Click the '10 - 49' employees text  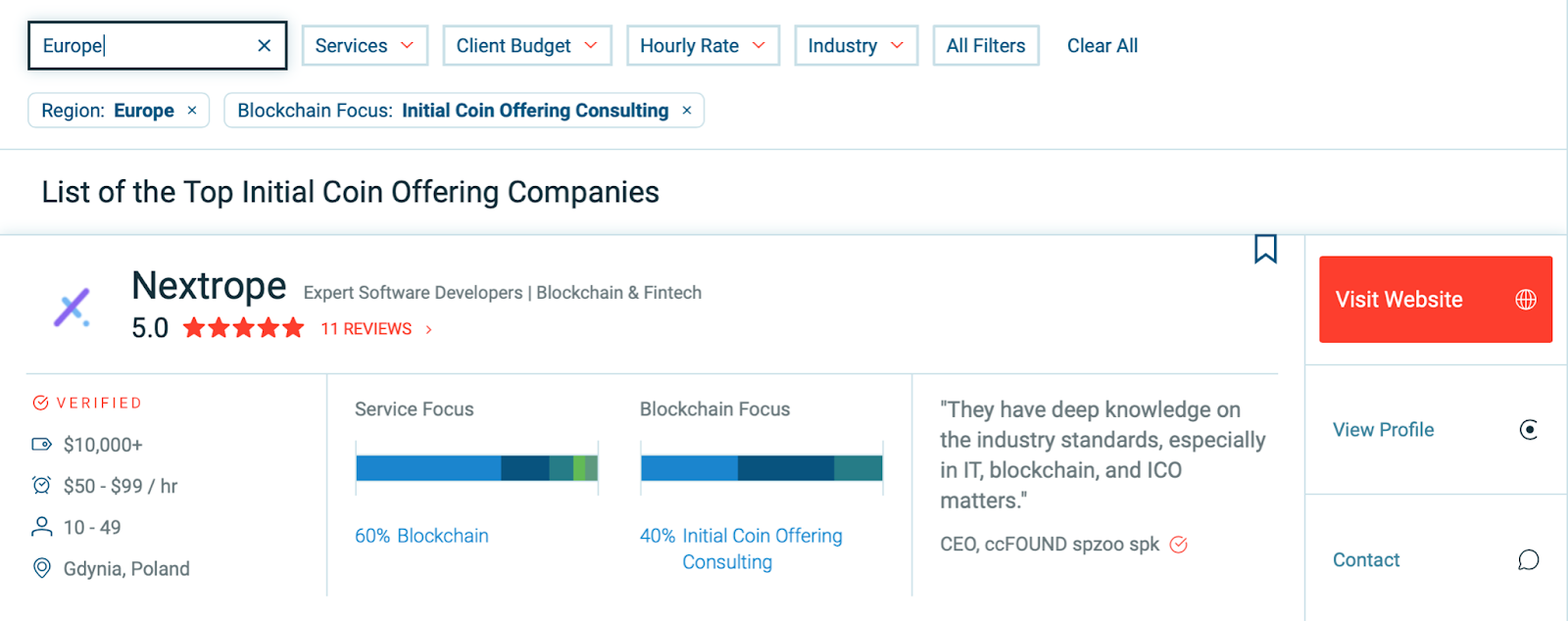coord(92,528)
